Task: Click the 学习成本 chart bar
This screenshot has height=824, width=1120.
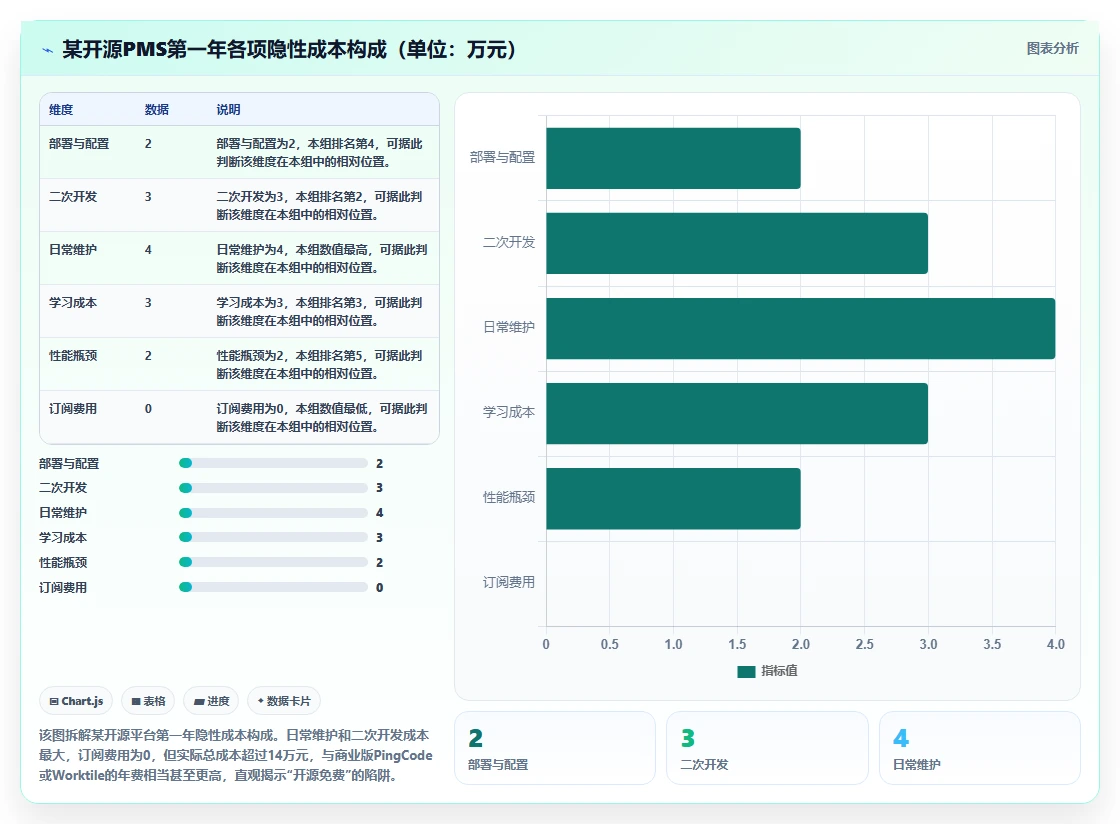Action: point(737,413)
